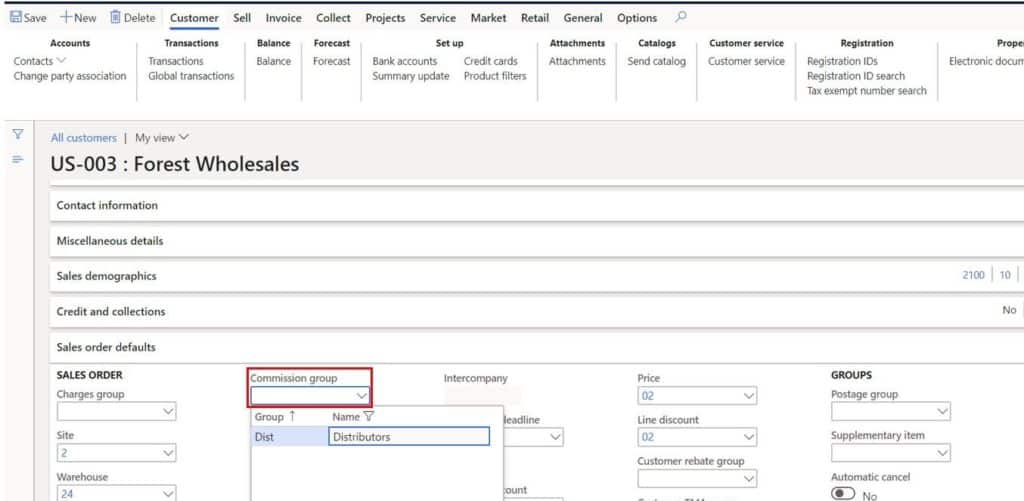Open the Attachments action

tap(577, 61)
